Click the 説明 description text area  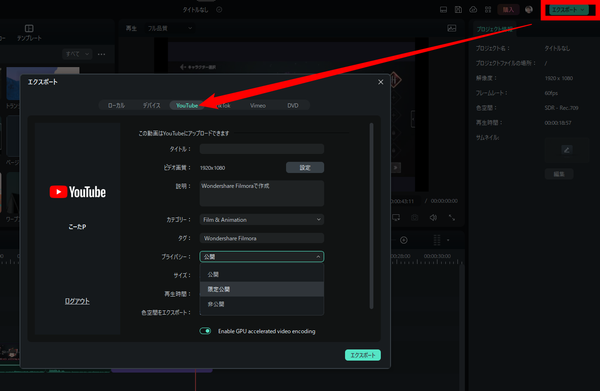[262, 194]
